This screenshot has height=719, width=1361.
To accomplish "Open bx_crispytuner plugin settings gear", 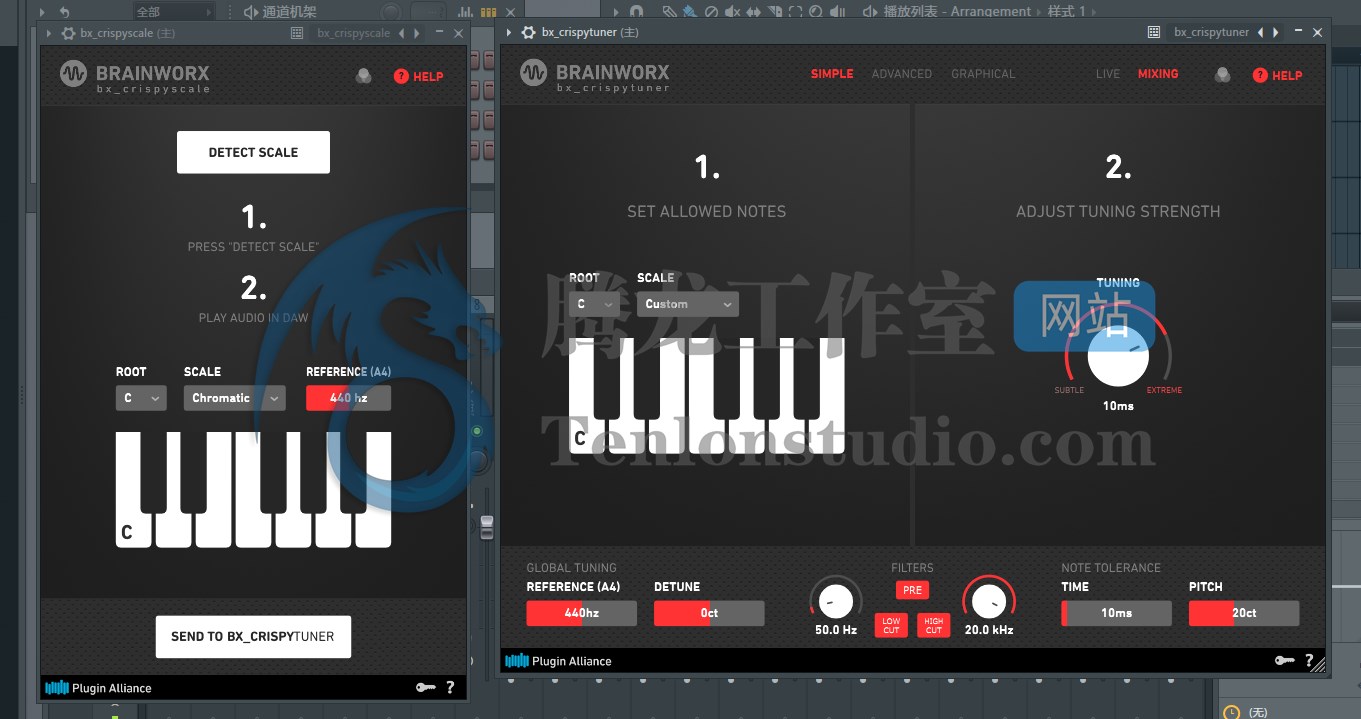I will 529,32.
